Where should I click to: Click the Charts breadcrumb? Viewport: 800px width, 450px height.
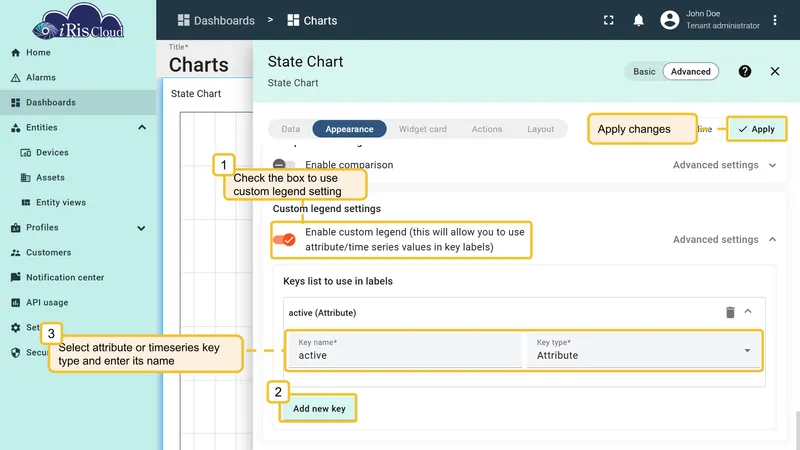point(312,20)
